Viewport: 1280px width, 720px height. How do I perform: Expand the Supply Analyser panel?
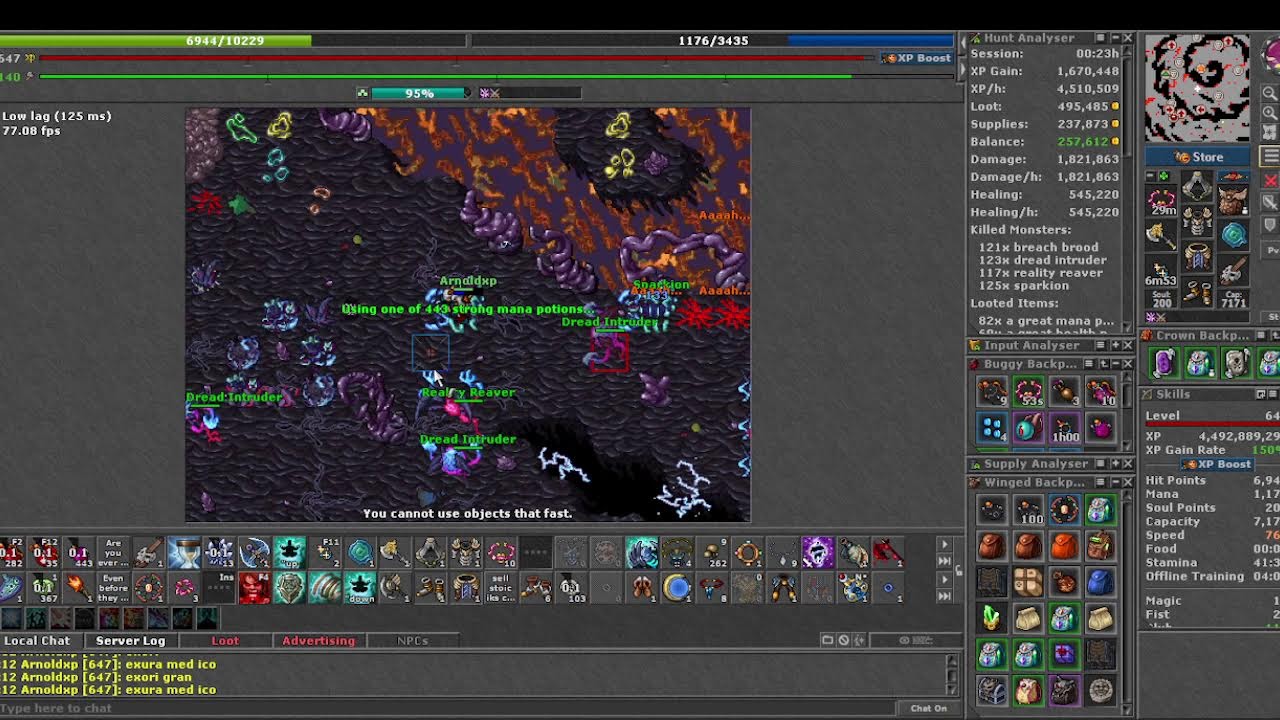point(1114,464)
